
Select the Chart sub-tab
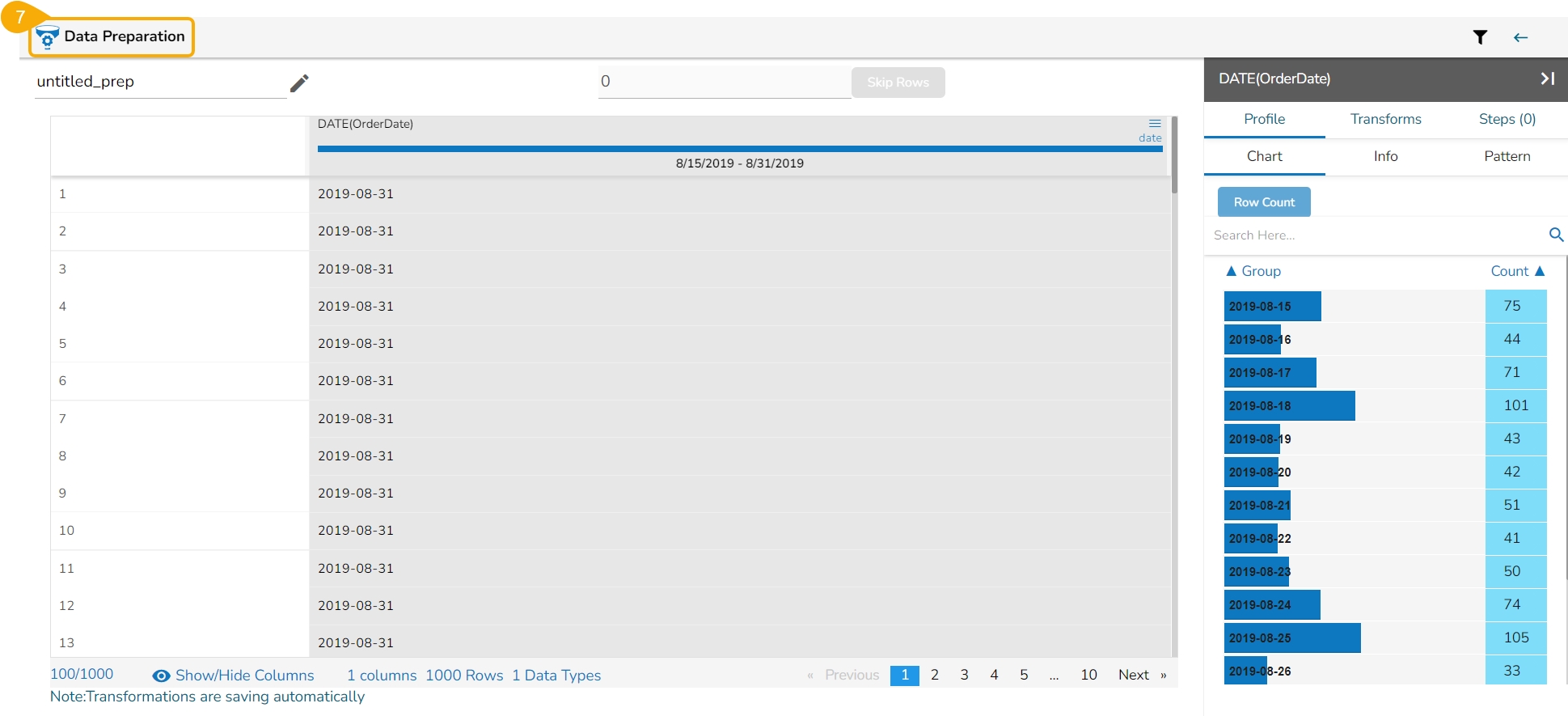tap(1265, 156)
